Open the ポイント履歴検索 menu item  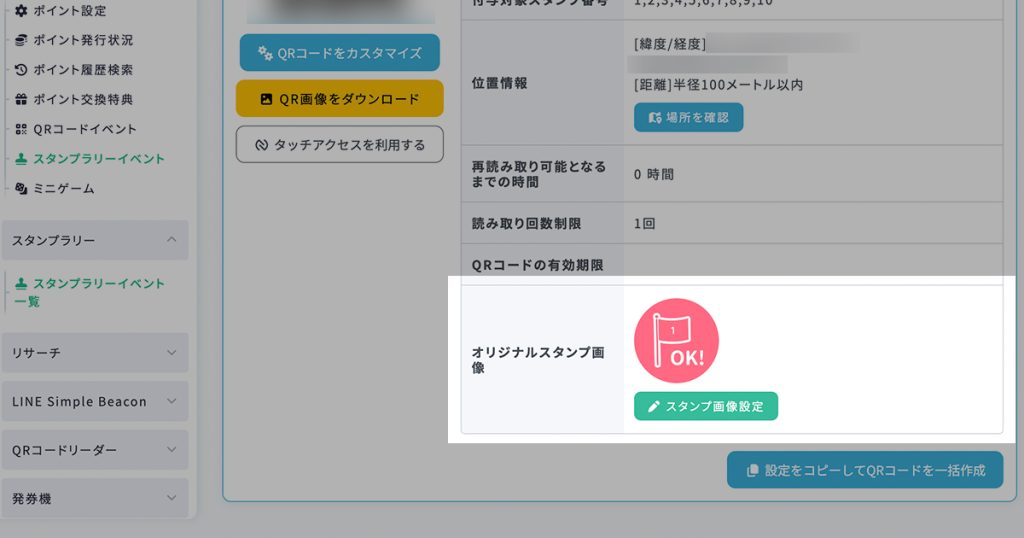(83, 70)
